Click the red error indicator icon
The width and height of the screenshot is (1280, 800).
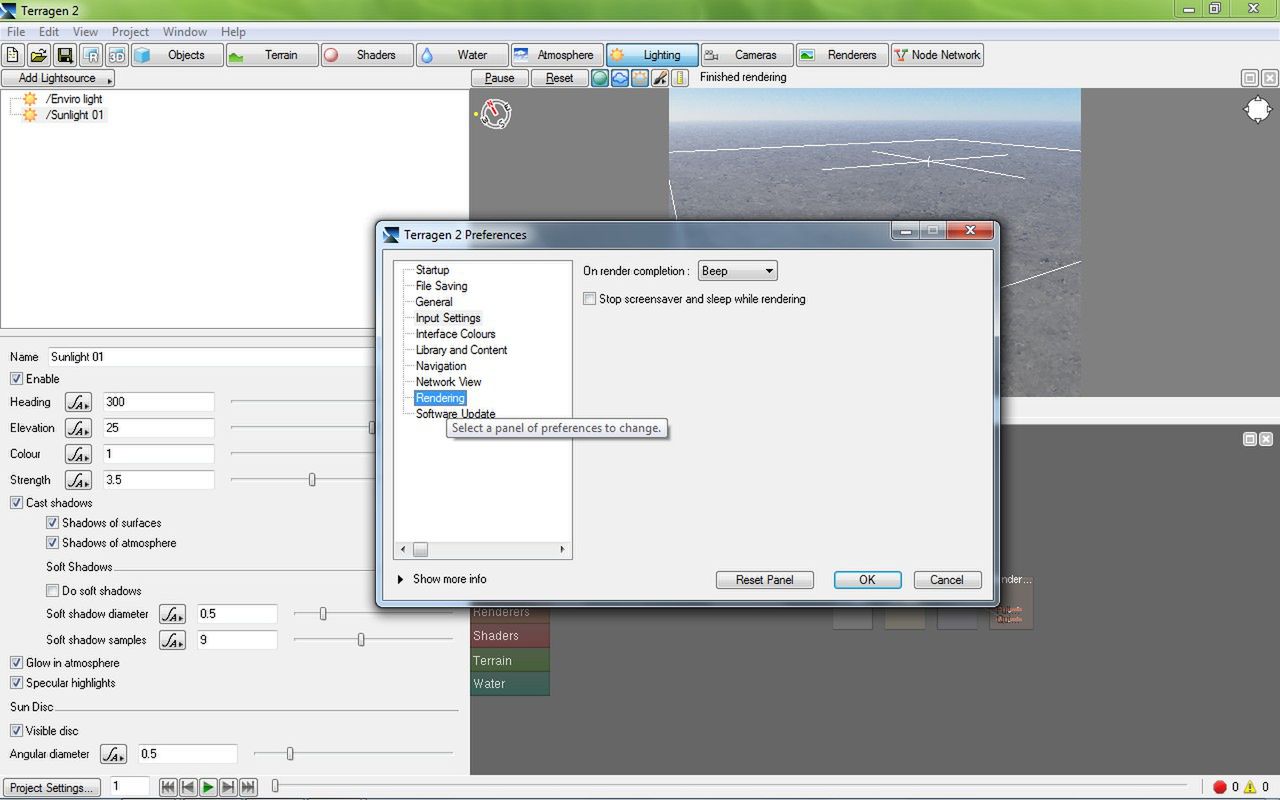coord(1219,787)
